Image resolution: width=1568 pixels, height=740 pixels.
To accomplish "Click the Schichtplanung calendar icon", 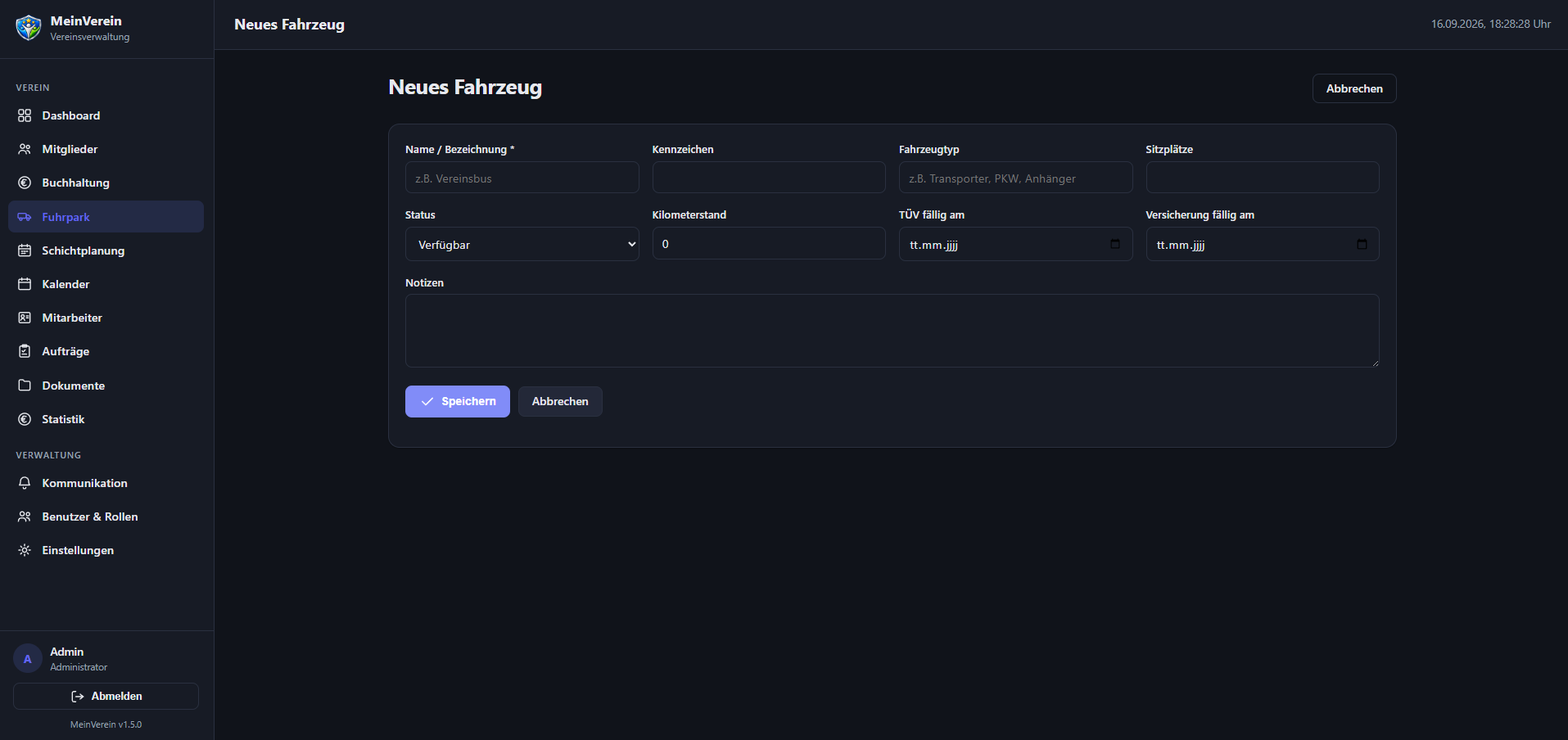I will coord(25,250).
